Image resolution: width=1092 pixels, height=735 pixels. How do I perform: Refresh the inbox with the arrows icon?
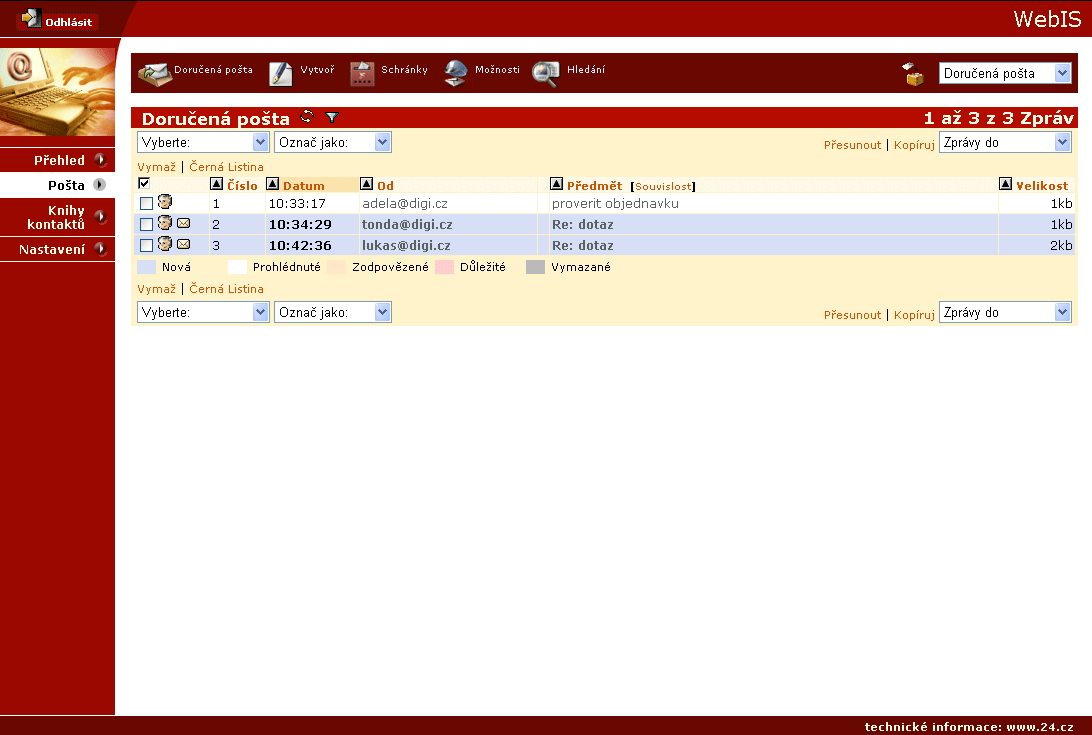coord(306,116)
